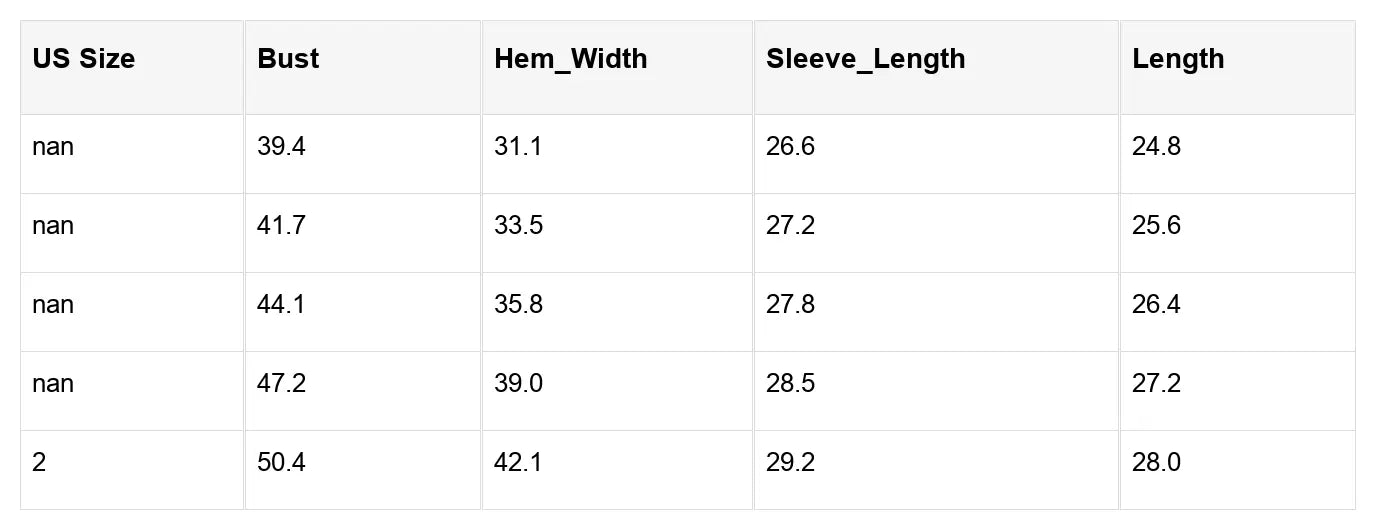Select the Bust cell showing 41.7
The height and width of the screenshot is (529, 1375).
[281, 226]
